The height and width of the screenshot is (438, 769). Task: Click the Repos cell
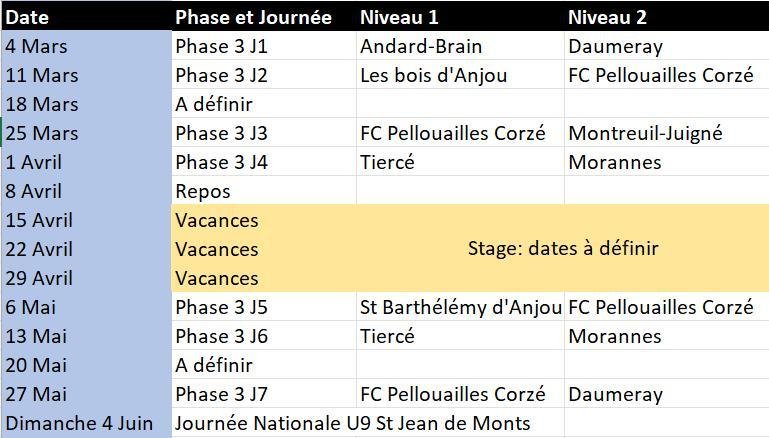[203, 191]
